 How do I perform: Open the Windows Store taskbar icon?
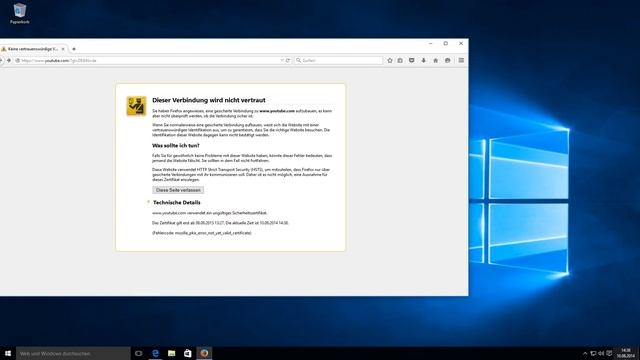point(188,353)
